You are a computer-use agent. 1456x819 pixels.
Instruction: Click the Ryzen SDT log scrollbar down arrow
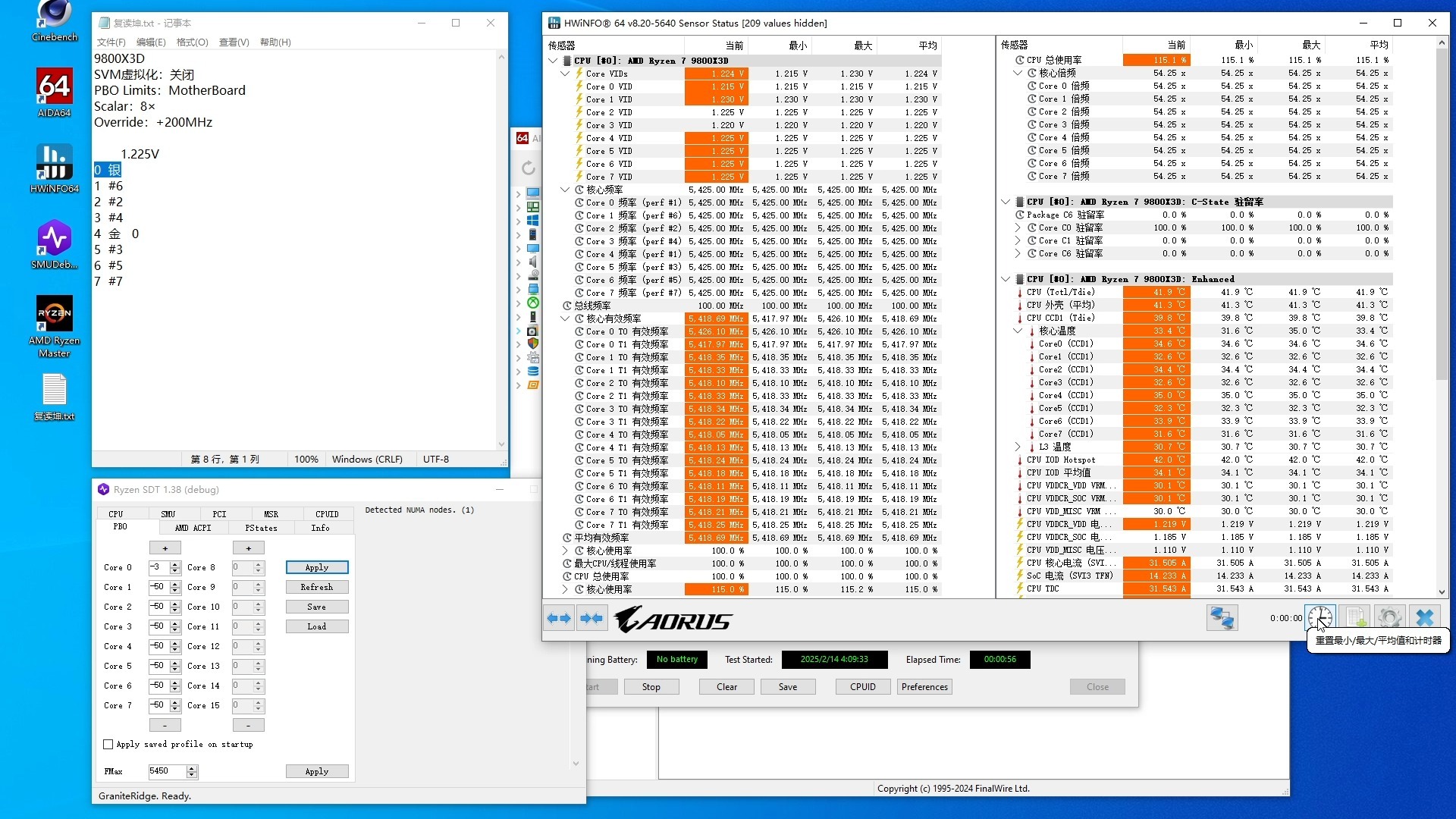576,764
